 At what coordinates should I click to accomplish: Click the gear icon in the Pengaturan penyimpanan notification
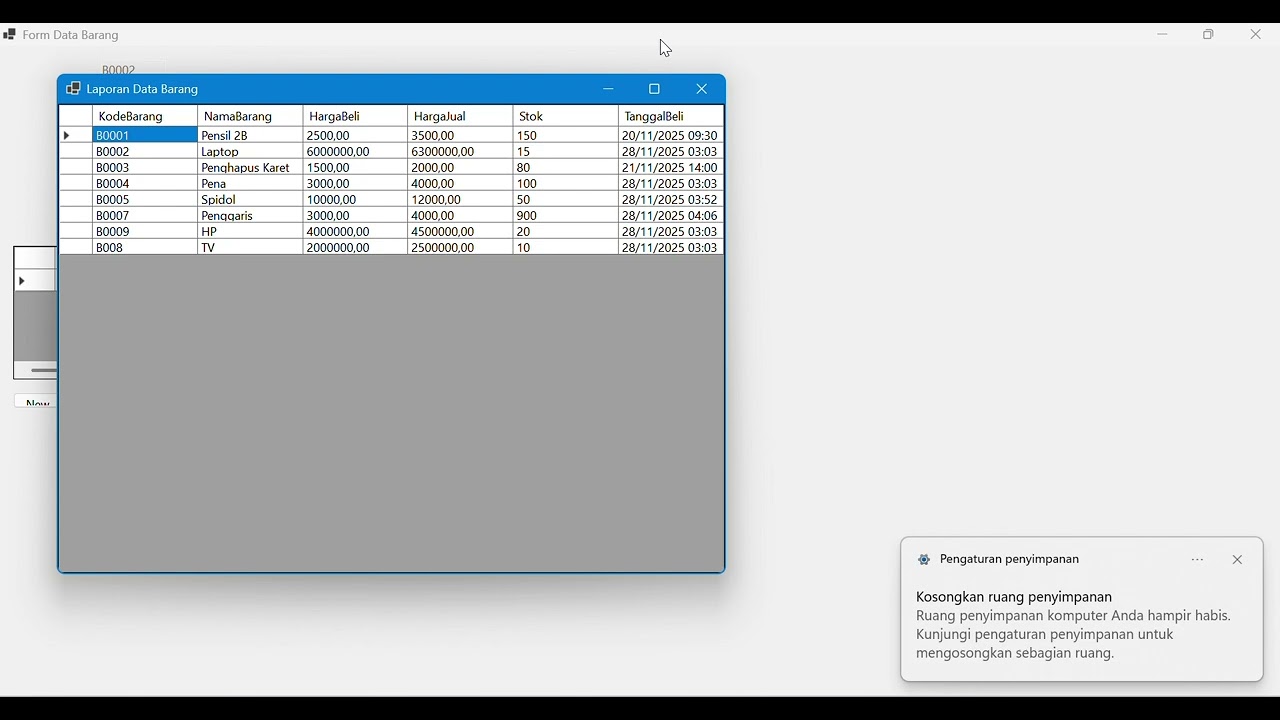(924, 560)
